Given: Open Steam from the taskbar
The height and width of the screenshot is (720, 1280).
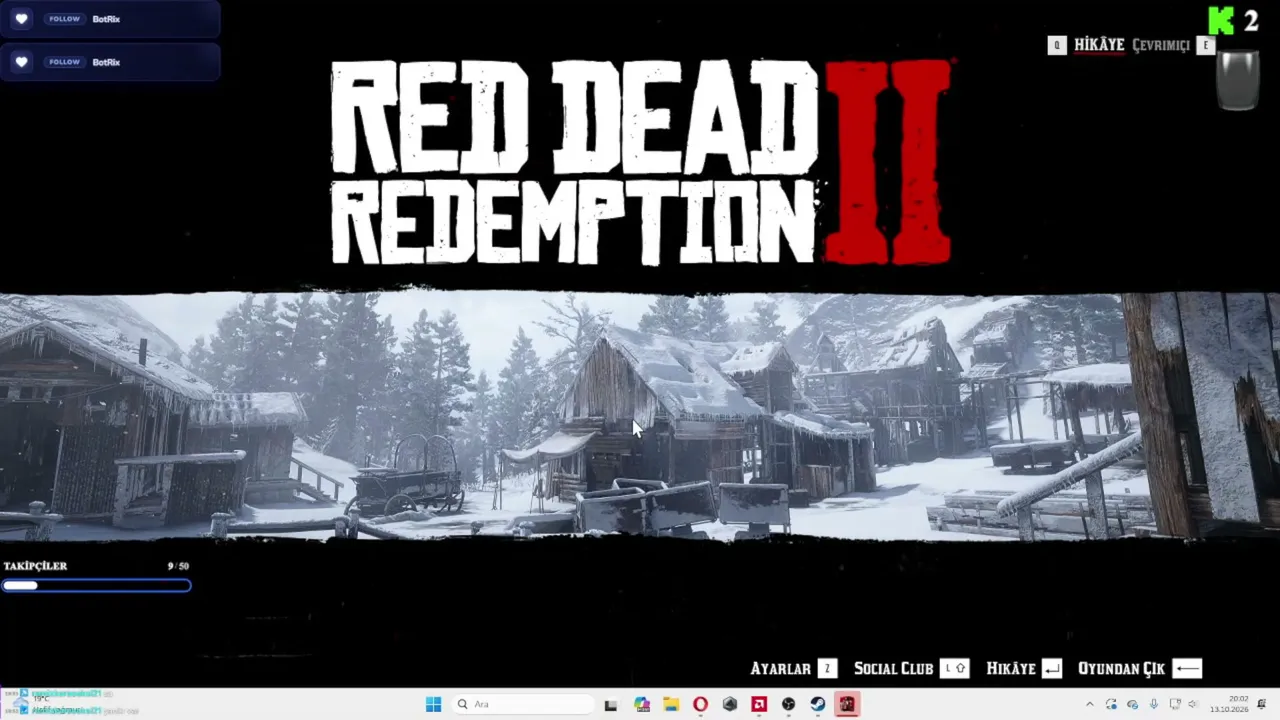Looking at the screenshot, I should click(x=817, y=704).
